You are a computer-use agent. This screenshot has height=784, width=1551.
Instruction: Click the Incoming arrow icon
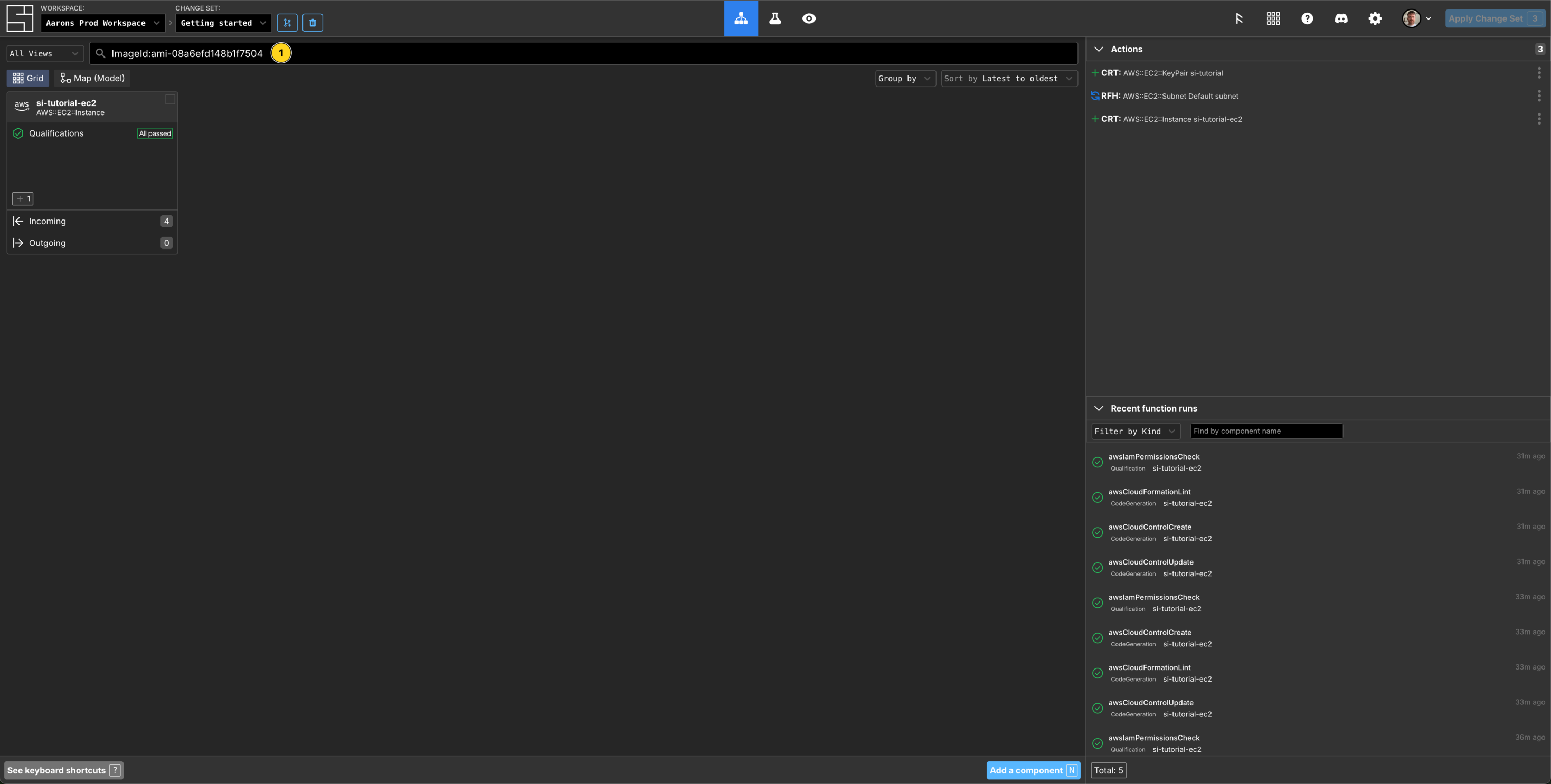point(18,222)
